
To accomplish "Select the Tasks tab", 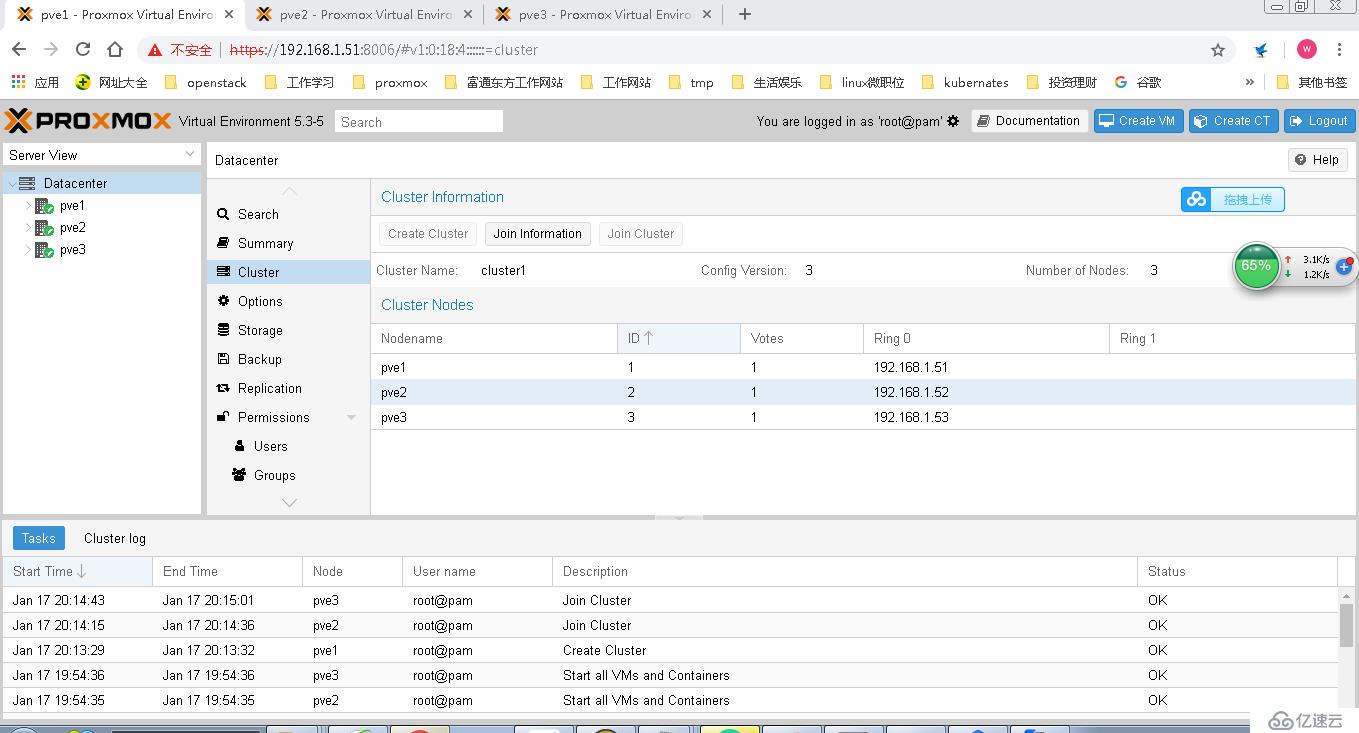I will click(39, 538).
